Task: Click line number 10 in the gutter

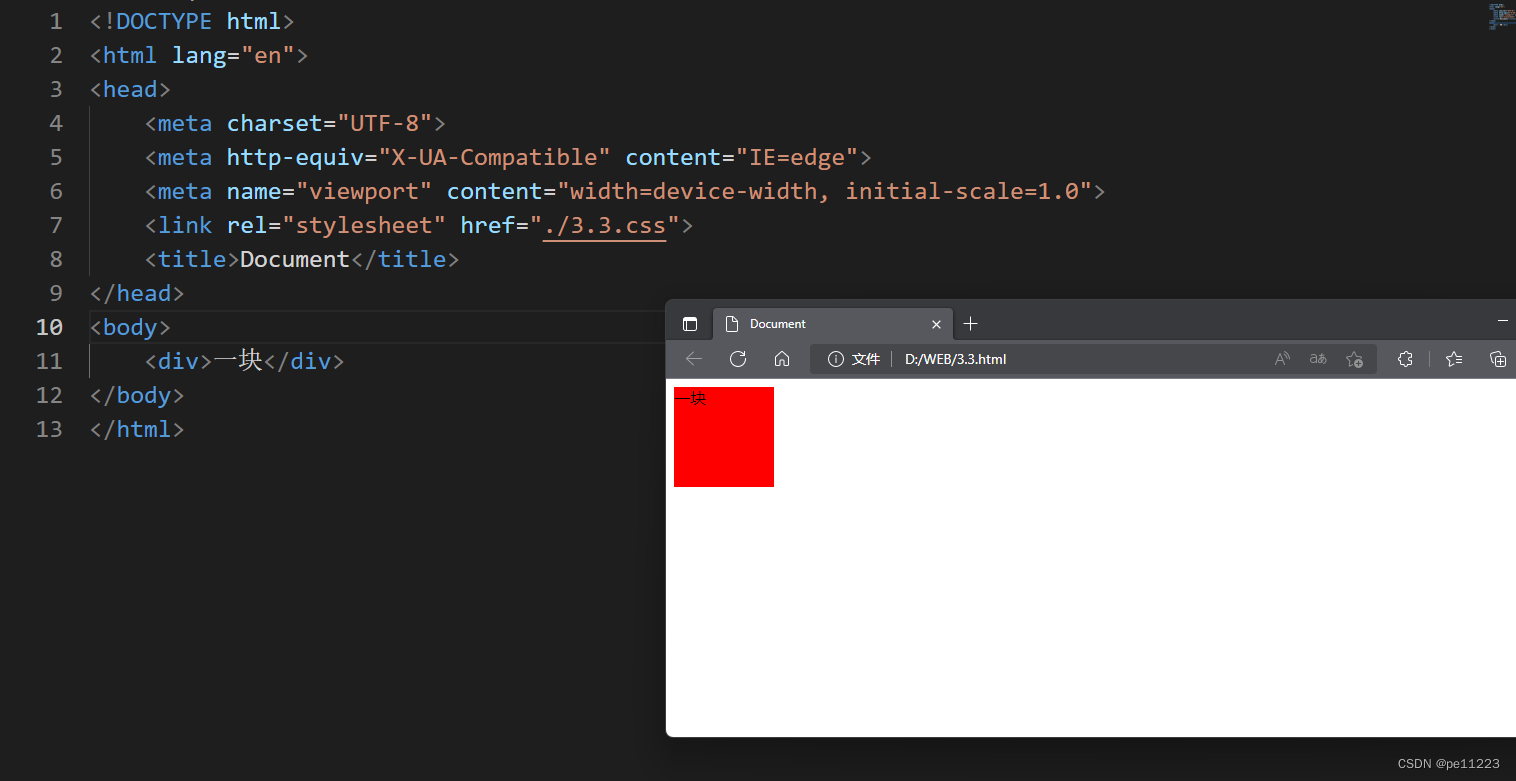Action: point(50,327)
